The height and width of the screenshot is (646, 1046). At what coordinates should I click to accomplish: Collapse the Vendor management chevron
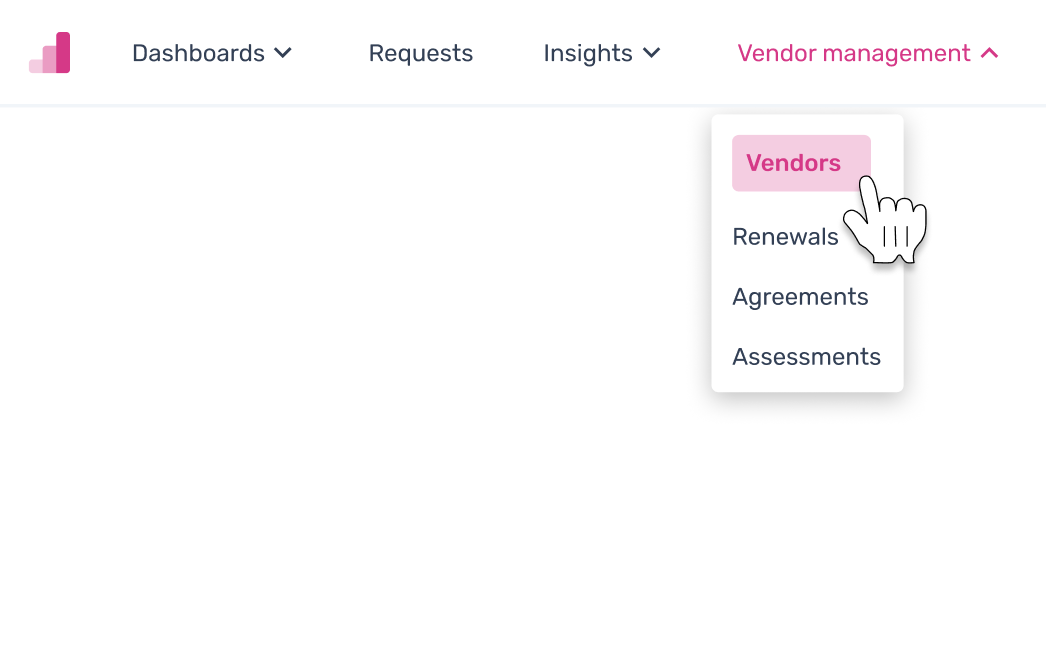coord(990,53)
